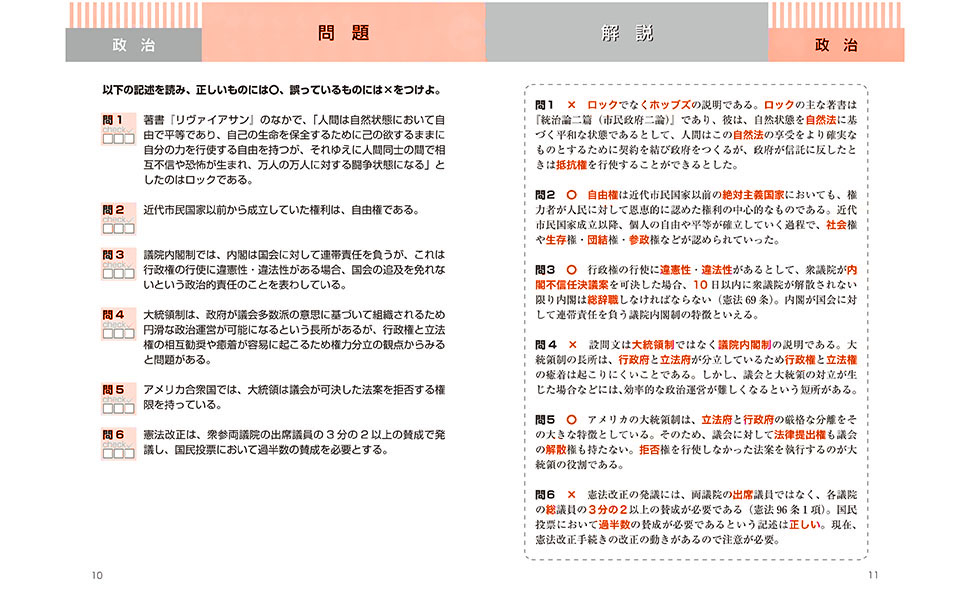Click the red word 正しい in 解説 問6
Viewport: 970px width, 600px height.
[805, 525]
